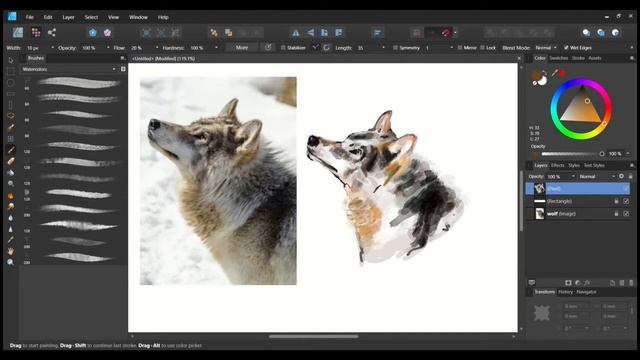Open the File menu

(29, 17)
